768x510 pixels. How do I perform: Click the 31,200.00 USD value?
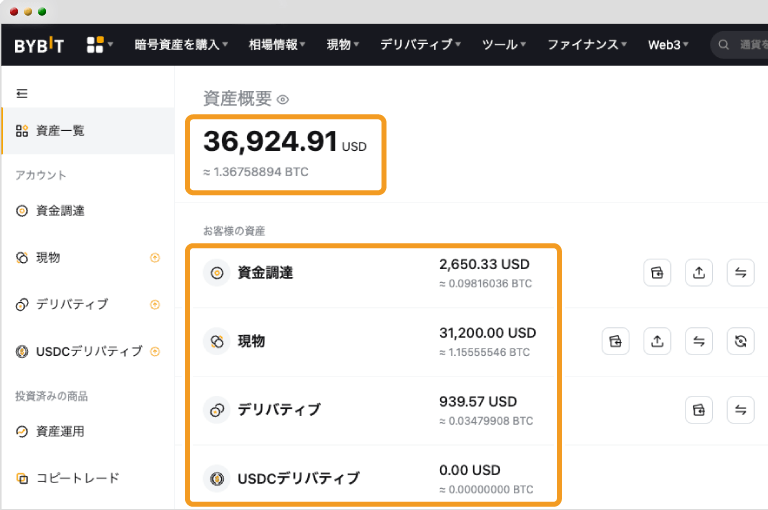coord(487,333)
